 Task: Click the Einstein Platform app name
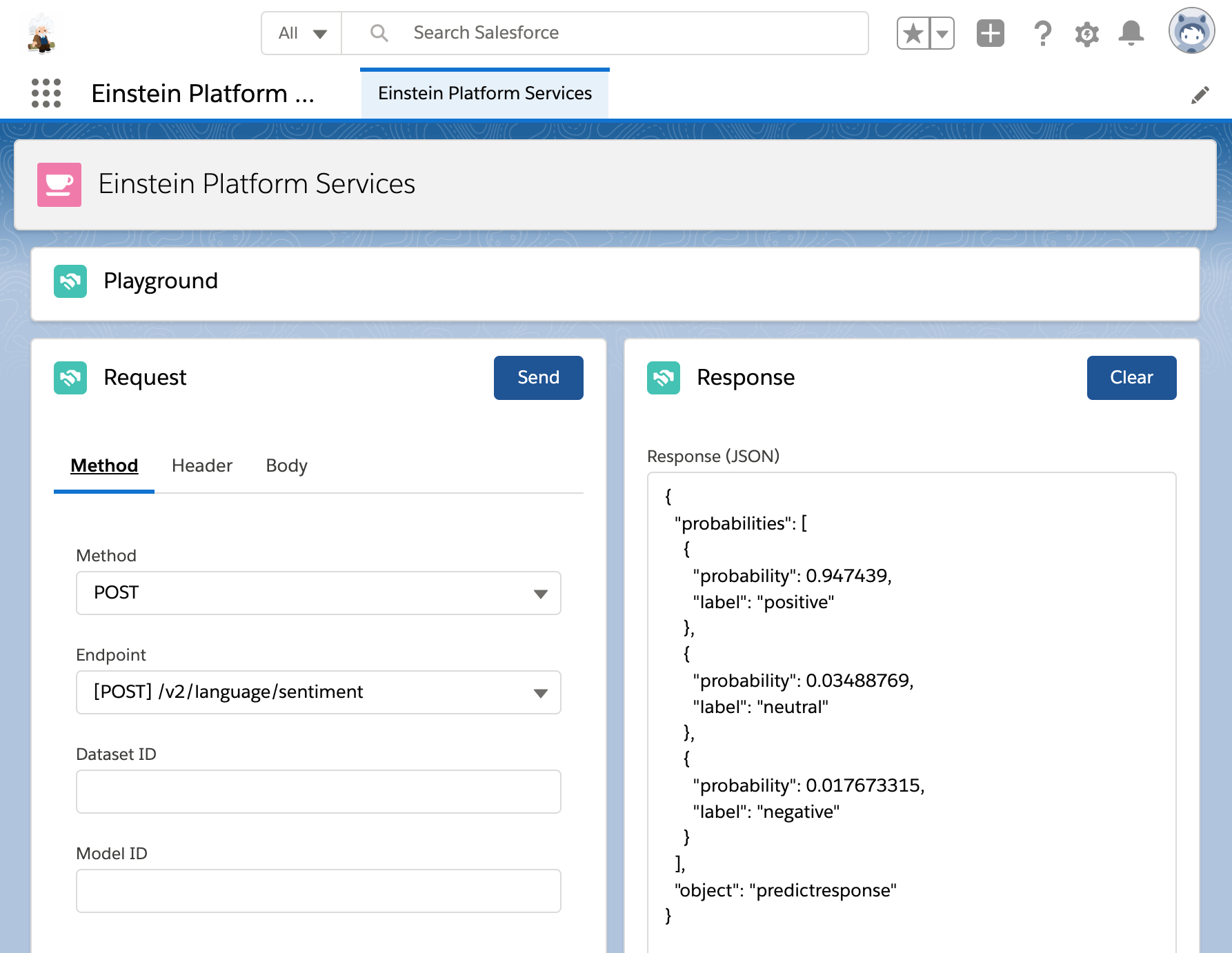click(x=203, y=93)
